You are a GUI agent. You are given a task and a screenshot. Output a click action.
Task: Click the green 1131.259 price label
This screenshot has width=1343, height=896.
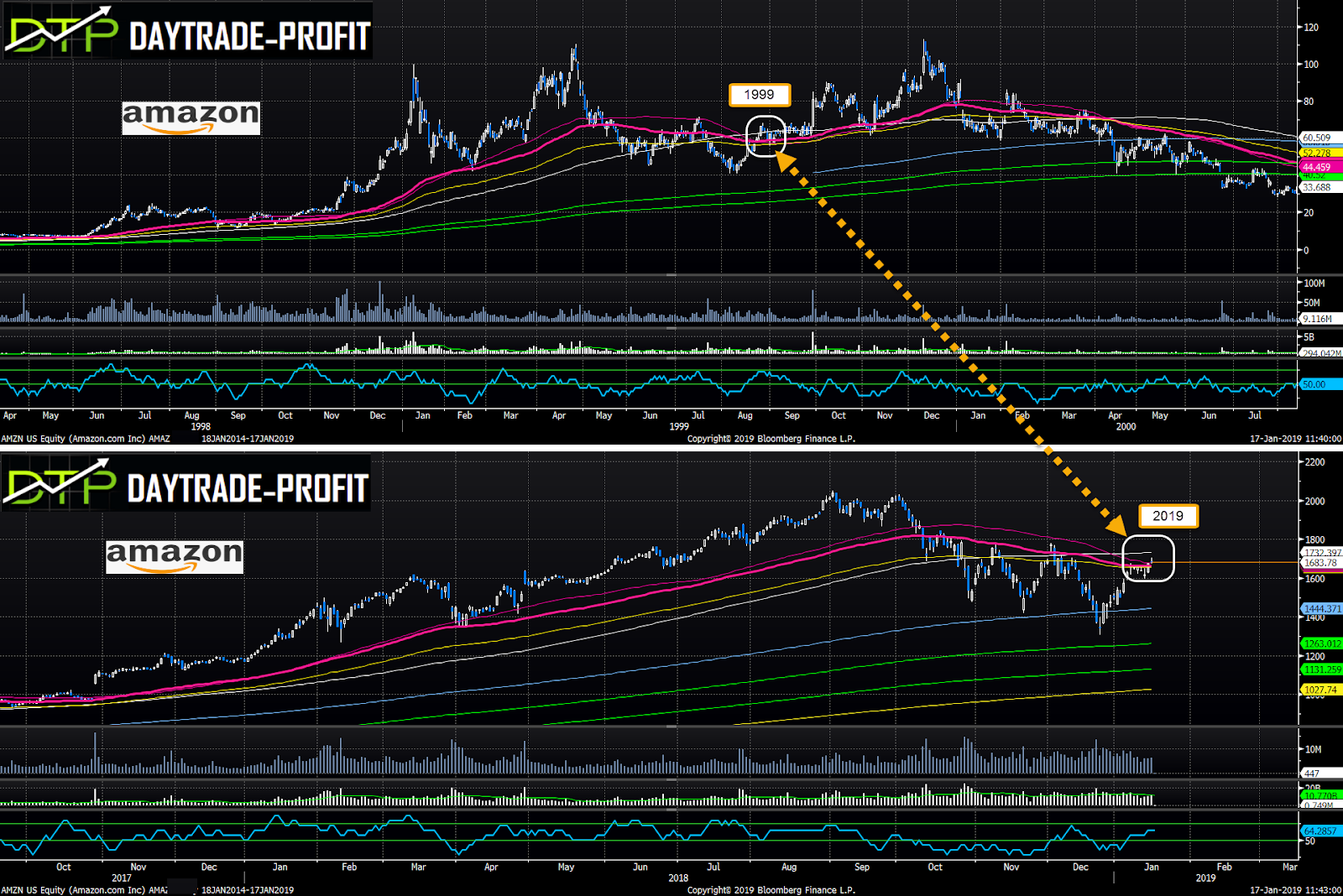[1322, 669]
